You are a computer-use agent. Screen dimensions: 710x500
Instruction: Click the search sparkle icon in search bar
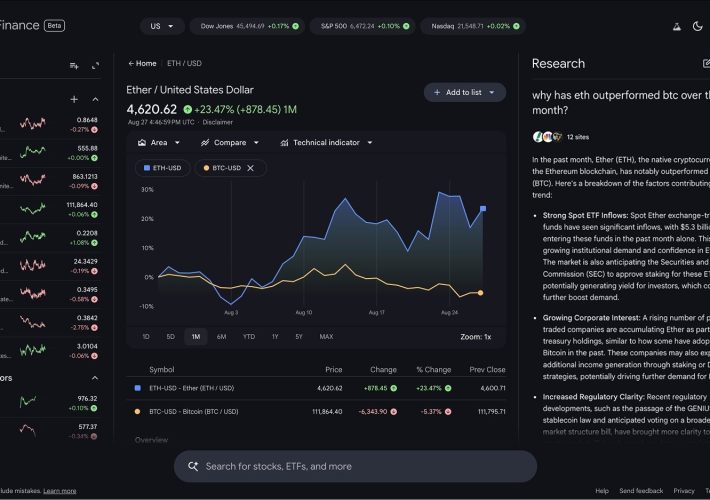pos(193,466)
